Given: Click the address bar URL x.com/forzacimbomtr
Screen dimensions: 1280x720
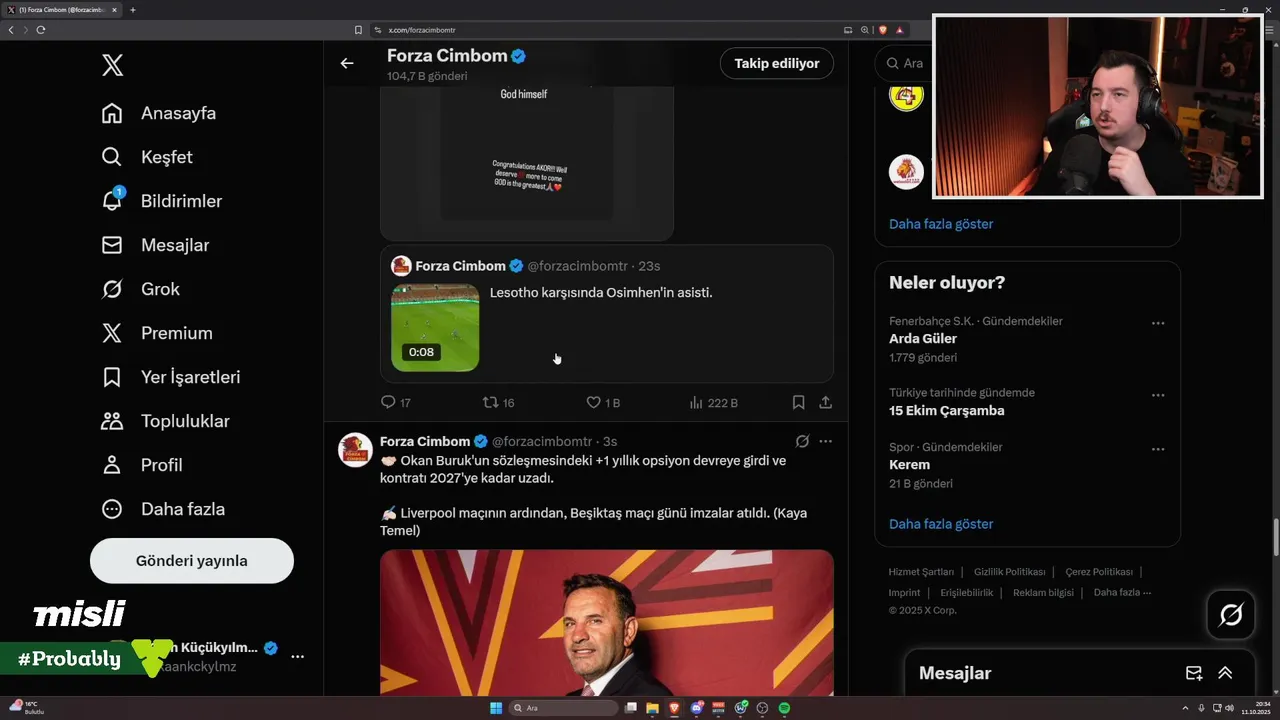Looking at the screenshot, I should click(422, 30).
